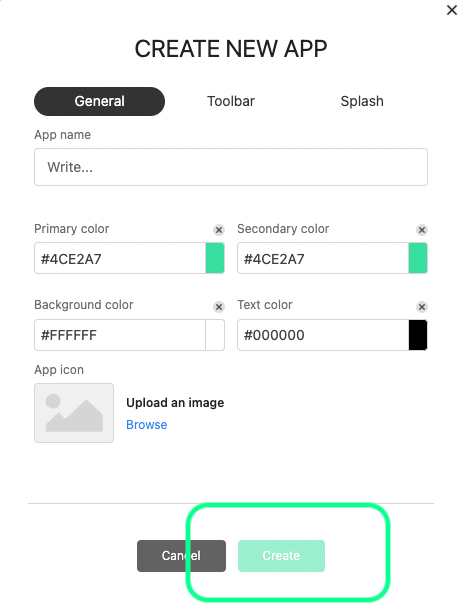This screenshot has height=605, width=461.
Task: Clear the Secondary color value icon
Action: (x=422, y=230)
